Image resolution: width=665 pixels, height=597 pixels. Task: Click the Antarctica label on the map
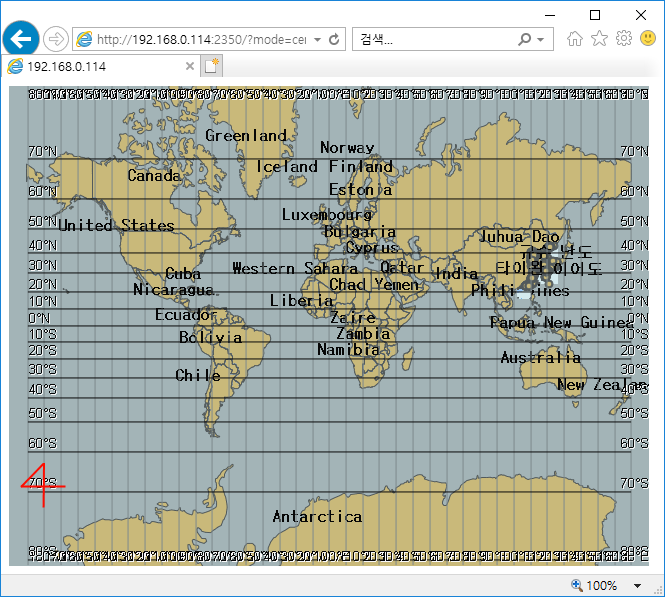317,516
